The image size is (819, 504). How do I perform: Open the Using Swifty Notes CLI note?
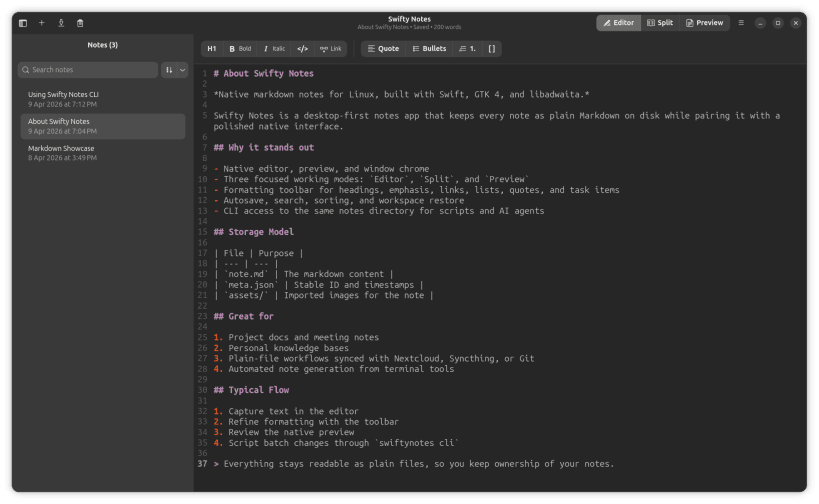(103, 99)
